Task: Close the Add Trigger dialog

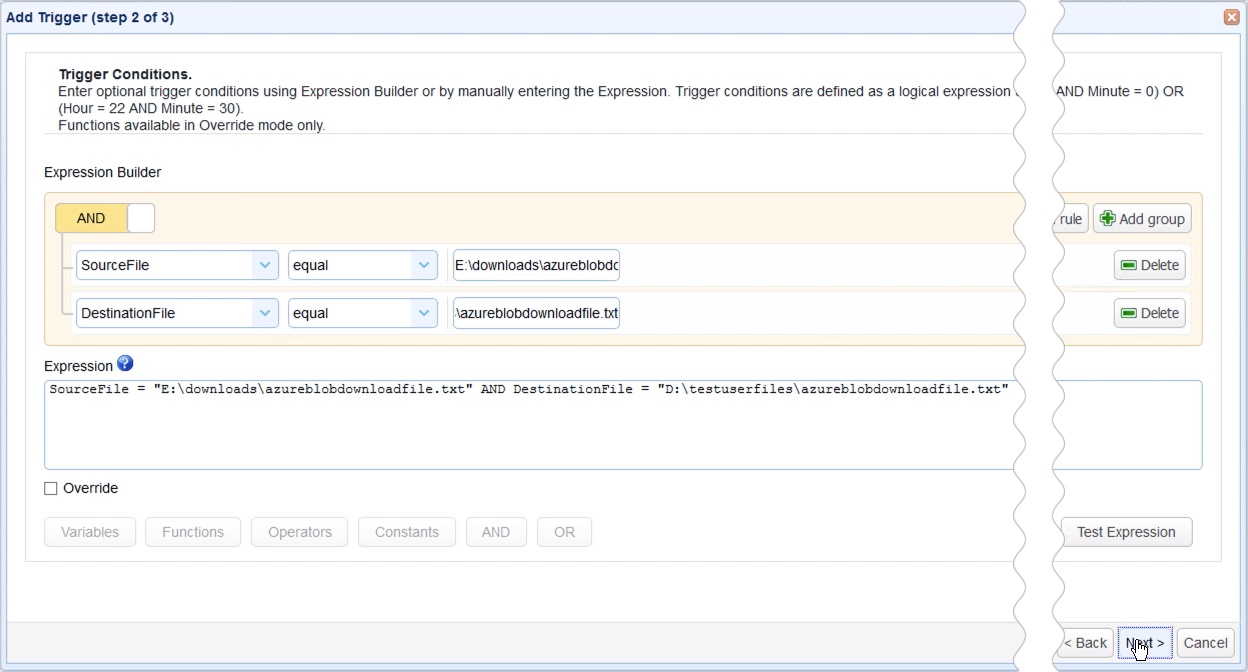Action: point(1231,17)
